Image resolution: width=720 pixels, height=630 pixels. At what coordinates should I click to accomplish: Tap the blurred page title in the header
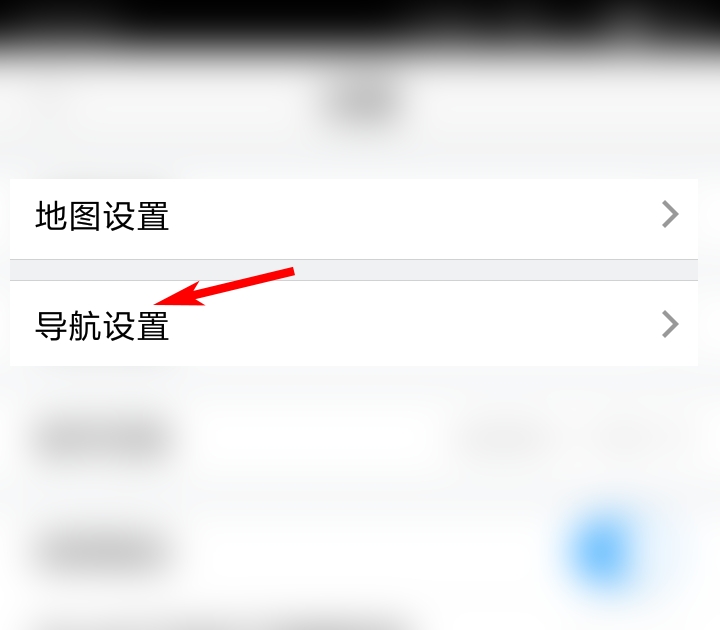click(x=364, y=104)
